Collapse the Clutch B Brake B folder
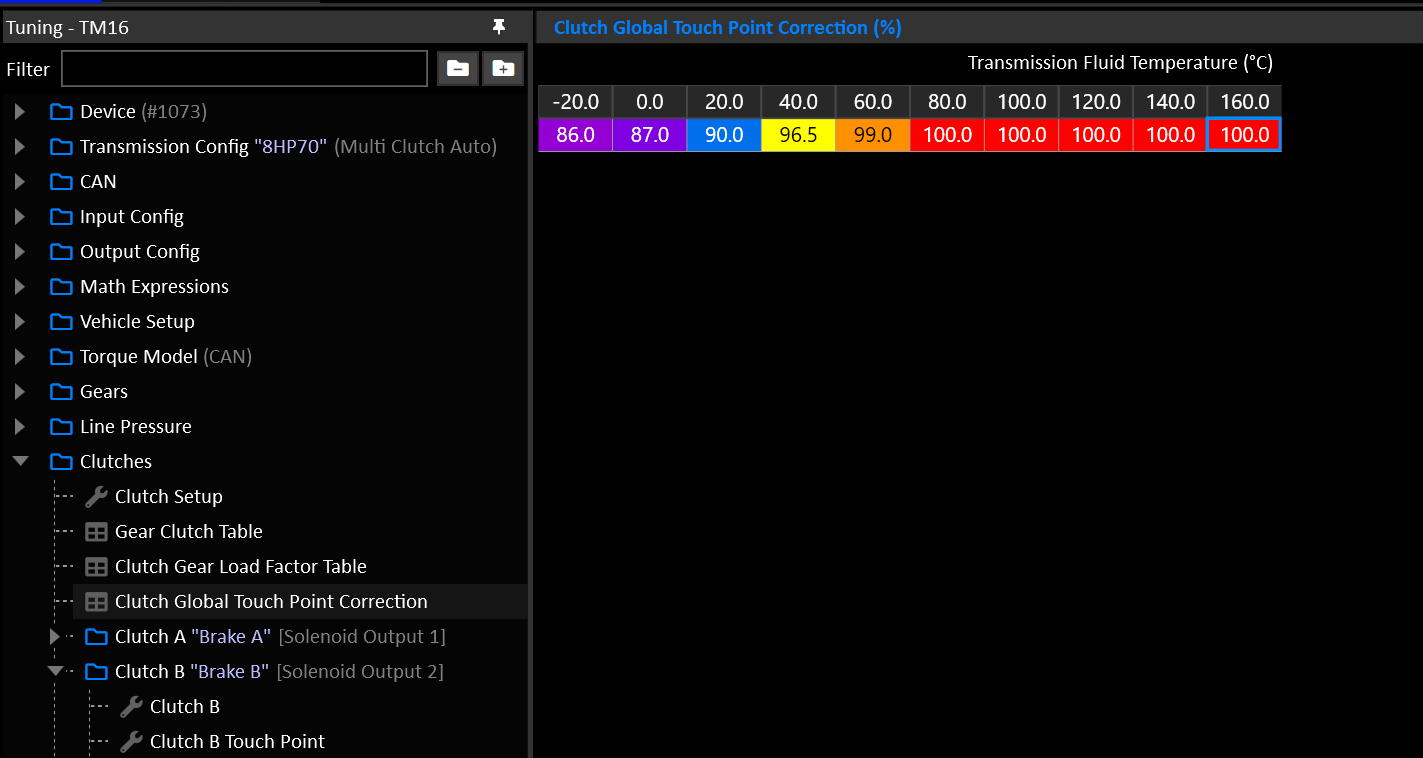Image resolution: width=1423 pixels, height=758 pixels. 55,671
